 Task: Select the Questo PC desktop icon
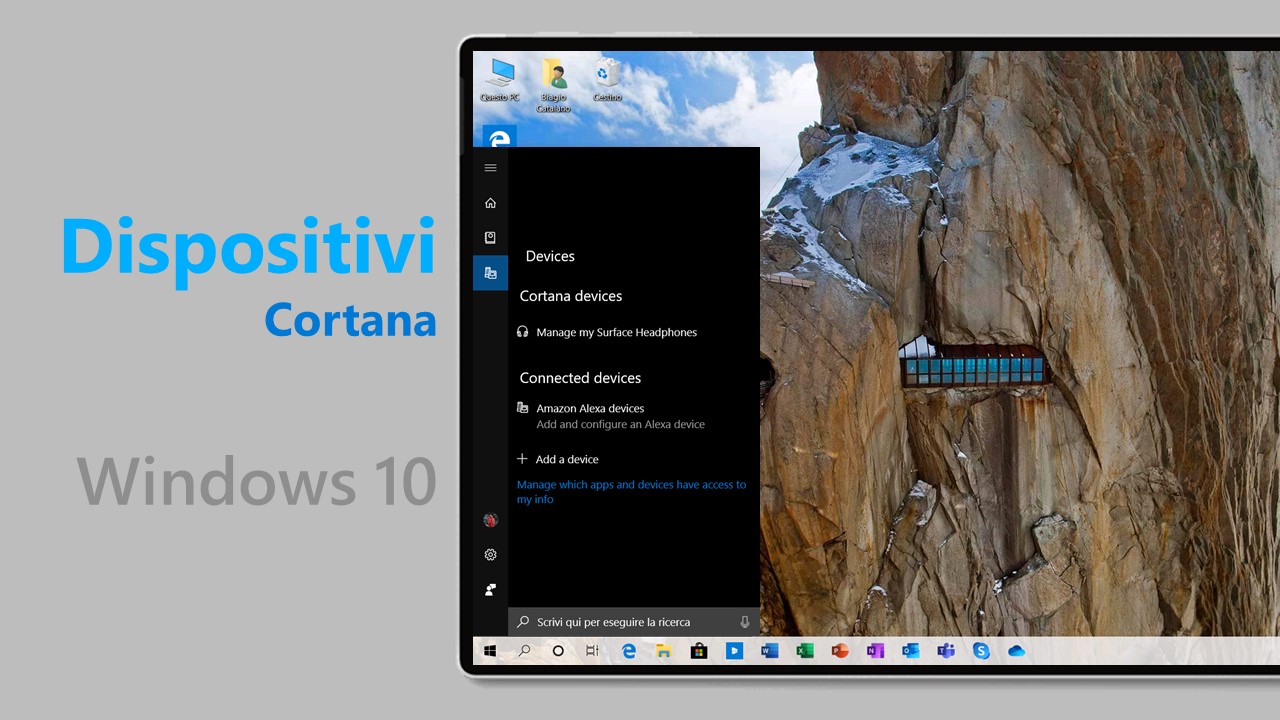500,80
